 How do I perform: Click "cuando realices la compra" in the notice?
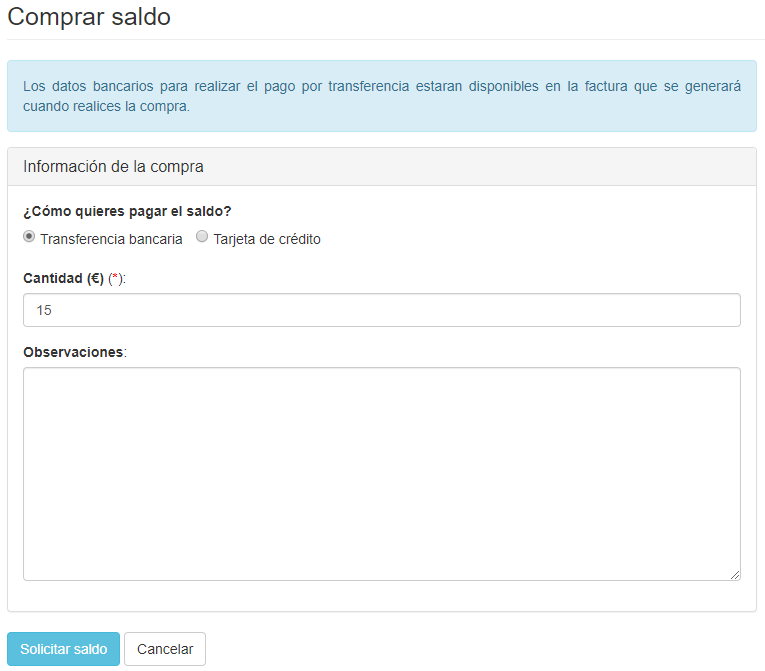coord(106,106)
